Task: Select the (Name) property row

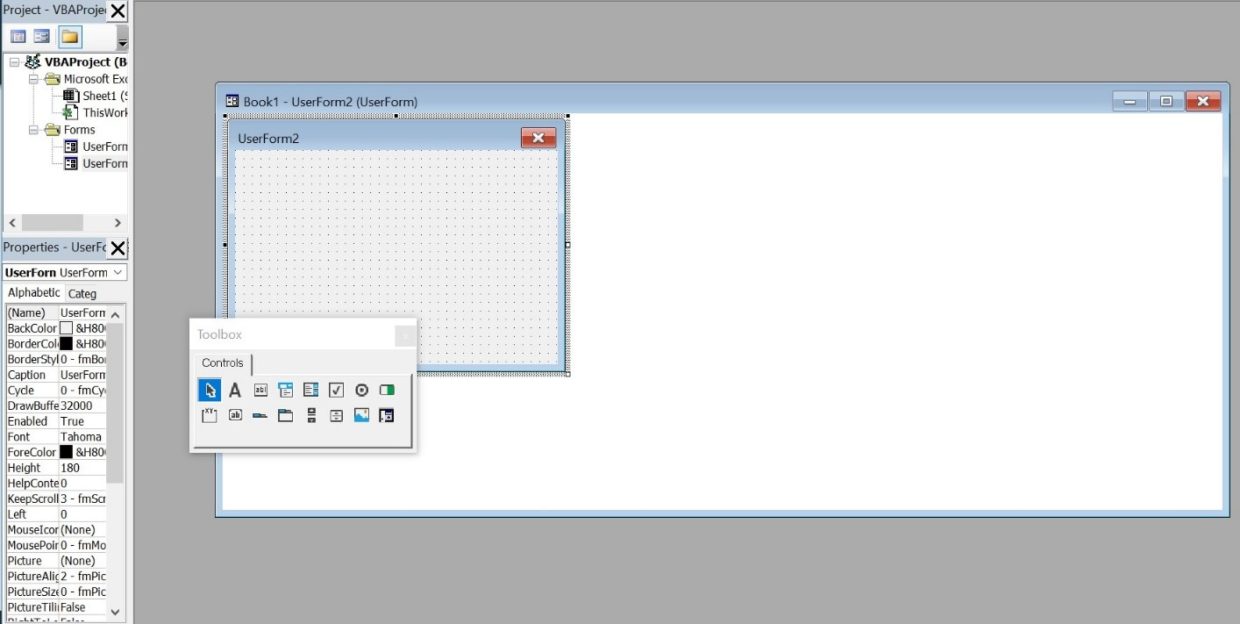Action: click(x=56, y=313)
